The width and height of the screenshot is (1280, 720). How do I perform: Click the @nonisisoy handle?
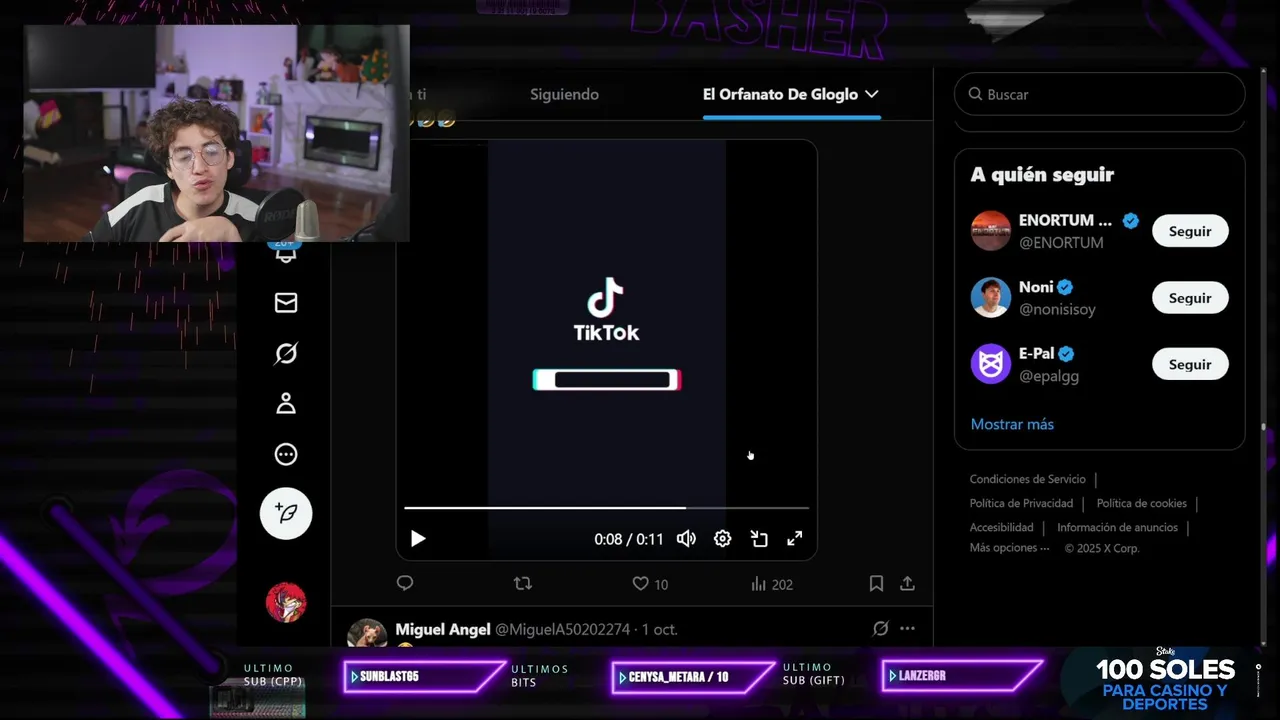pyautogui.click(x=1057, y=310)
